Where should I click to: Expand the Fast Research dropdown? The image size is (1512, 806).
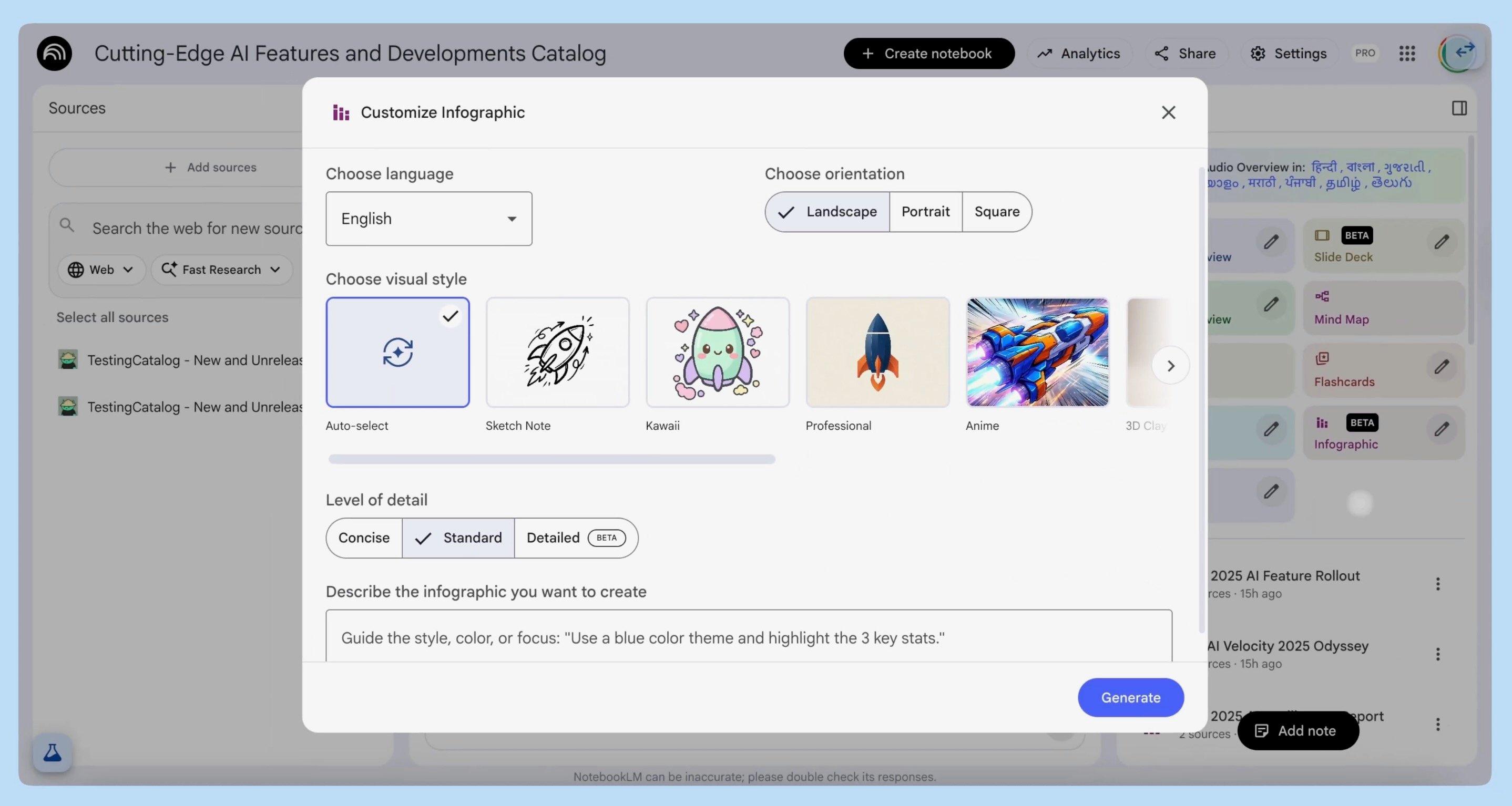pyautogui.click(x=222, y=270)
